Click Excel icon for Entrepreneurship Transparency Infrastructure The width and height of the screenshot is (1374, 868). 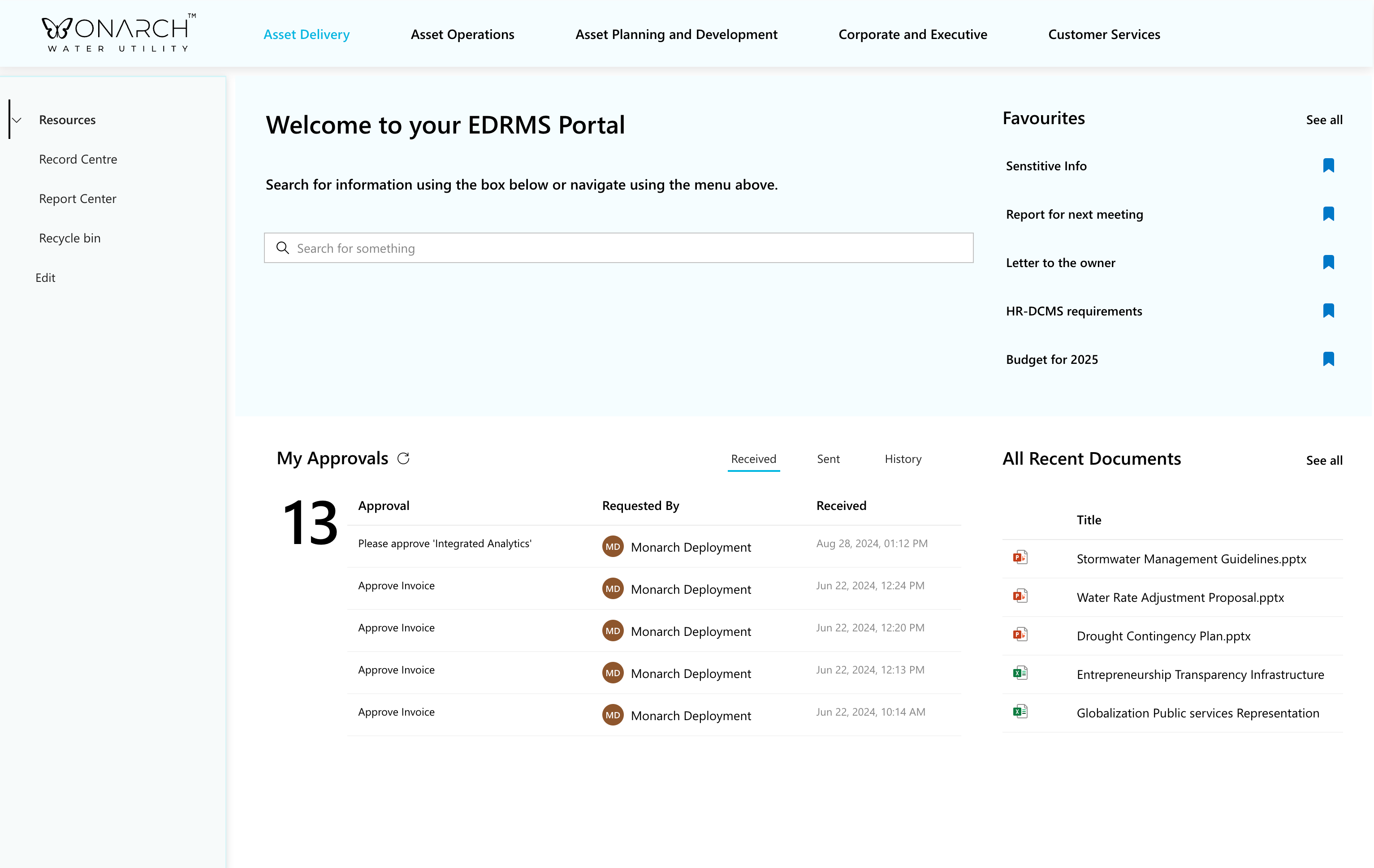[1020, 674]
